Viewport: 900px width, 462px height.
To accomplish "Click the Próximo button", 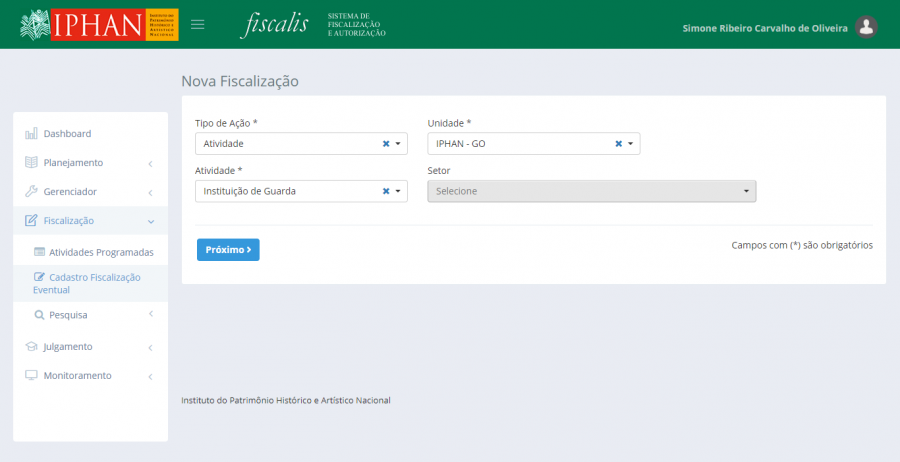I will pos(228,250).
